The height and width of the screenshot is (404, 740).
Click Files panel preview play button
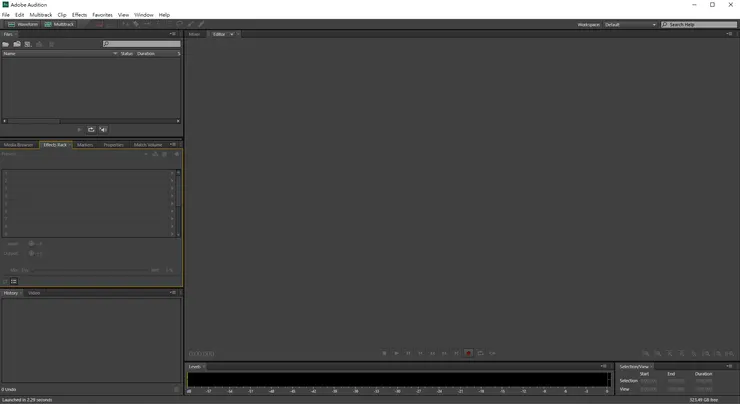pyautogui.click(x=79, y=129)
